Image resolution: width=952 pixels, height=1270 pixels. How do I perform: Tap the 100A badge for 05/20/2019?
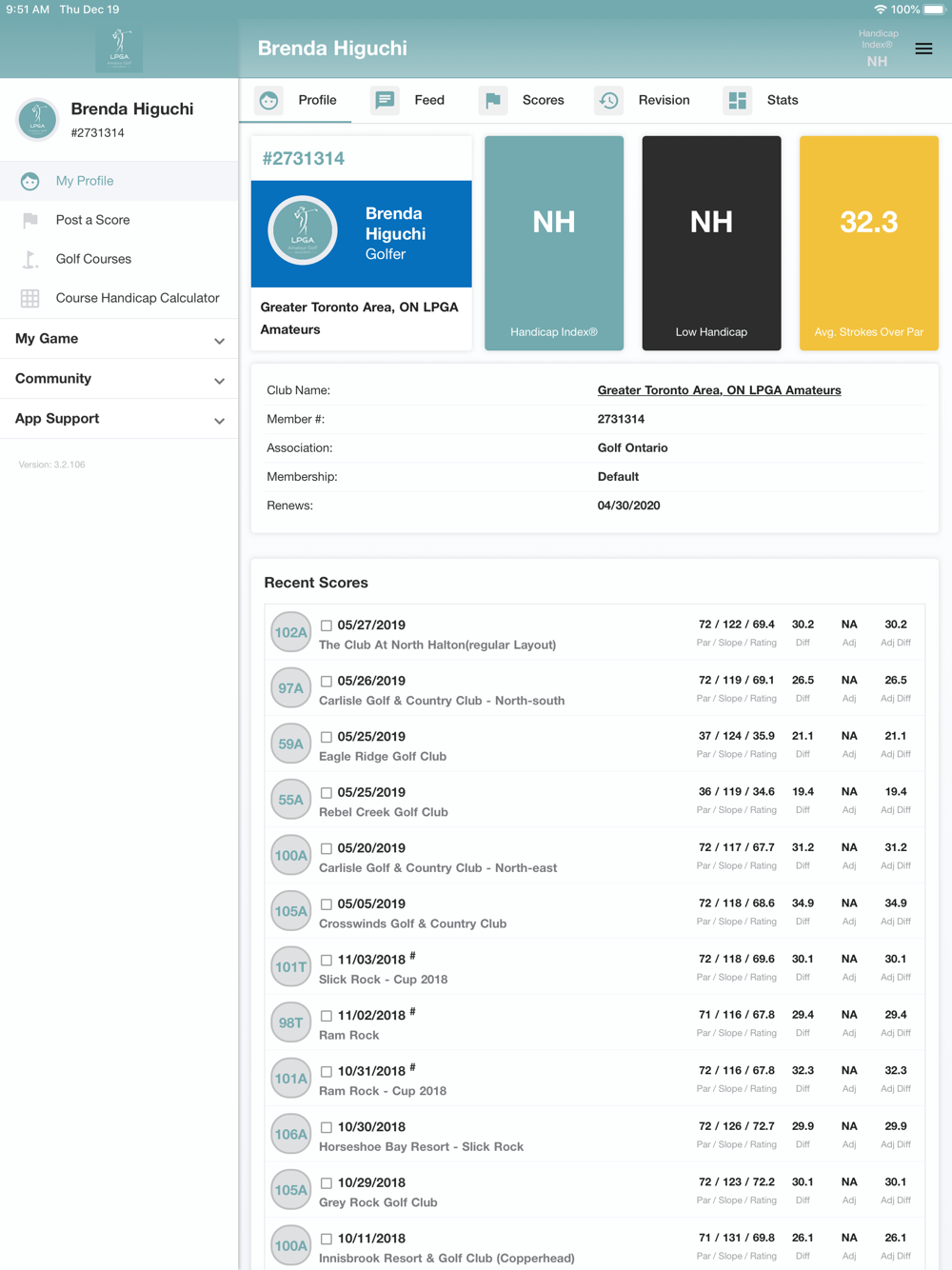click(x=290, y=856)
